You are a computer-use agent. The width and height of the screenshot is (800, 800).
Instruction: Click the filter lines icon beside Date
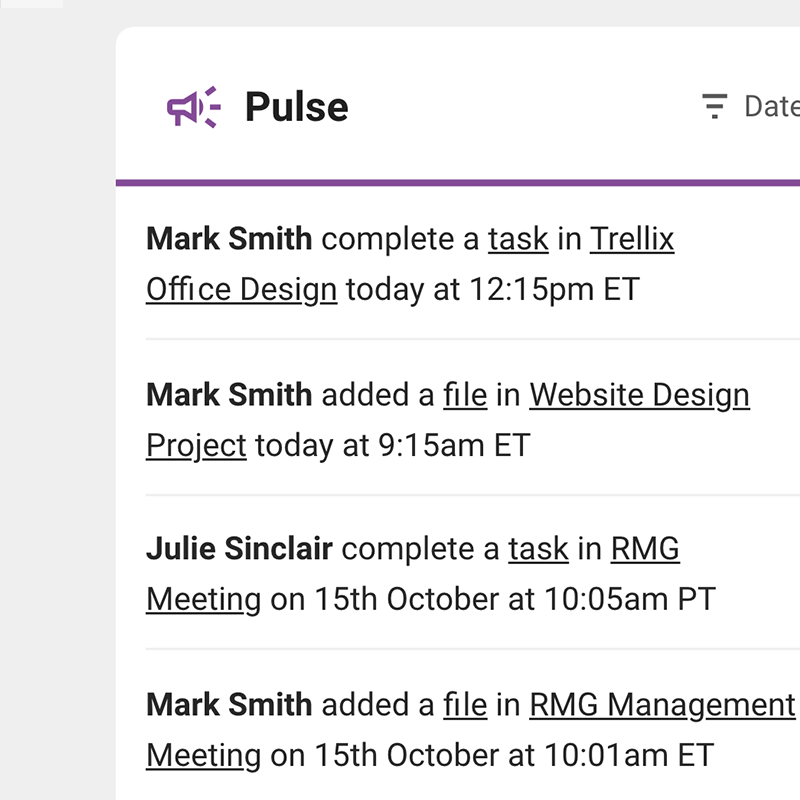click(714, 106)
